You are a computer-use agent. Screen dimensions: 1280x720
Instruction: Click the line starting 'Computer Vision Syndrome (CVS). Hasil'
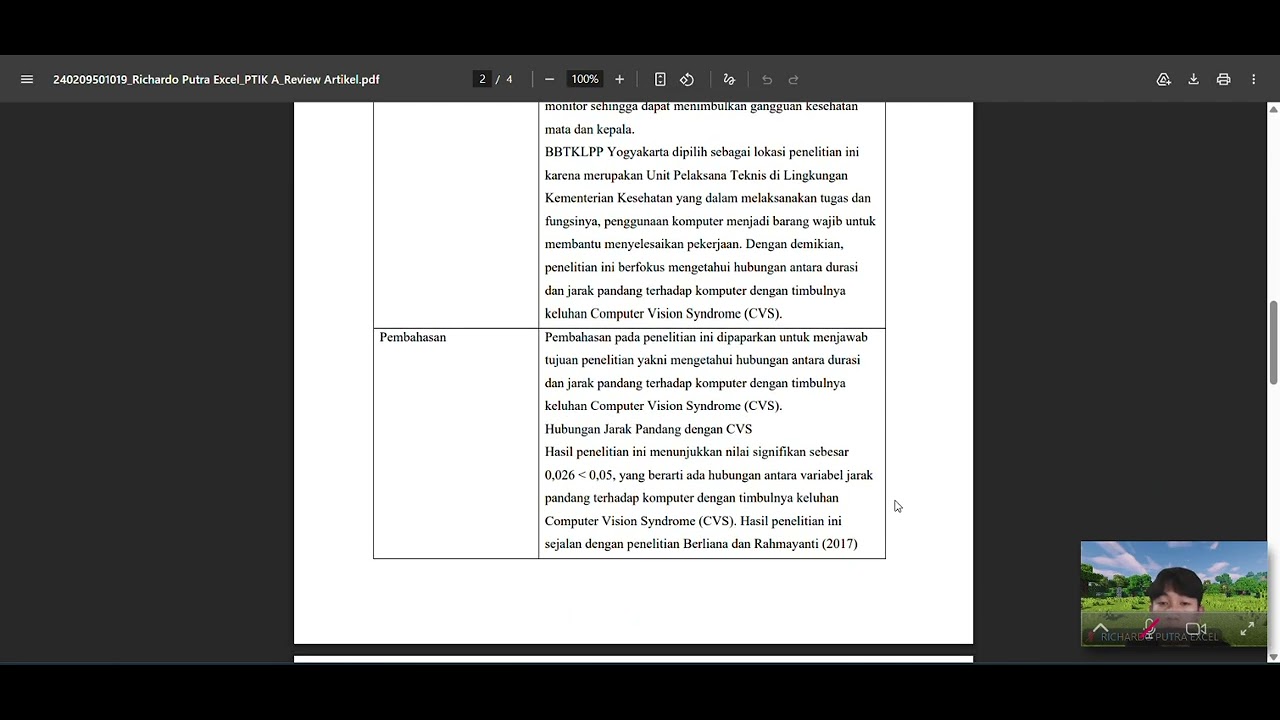(x=693, y=521)
